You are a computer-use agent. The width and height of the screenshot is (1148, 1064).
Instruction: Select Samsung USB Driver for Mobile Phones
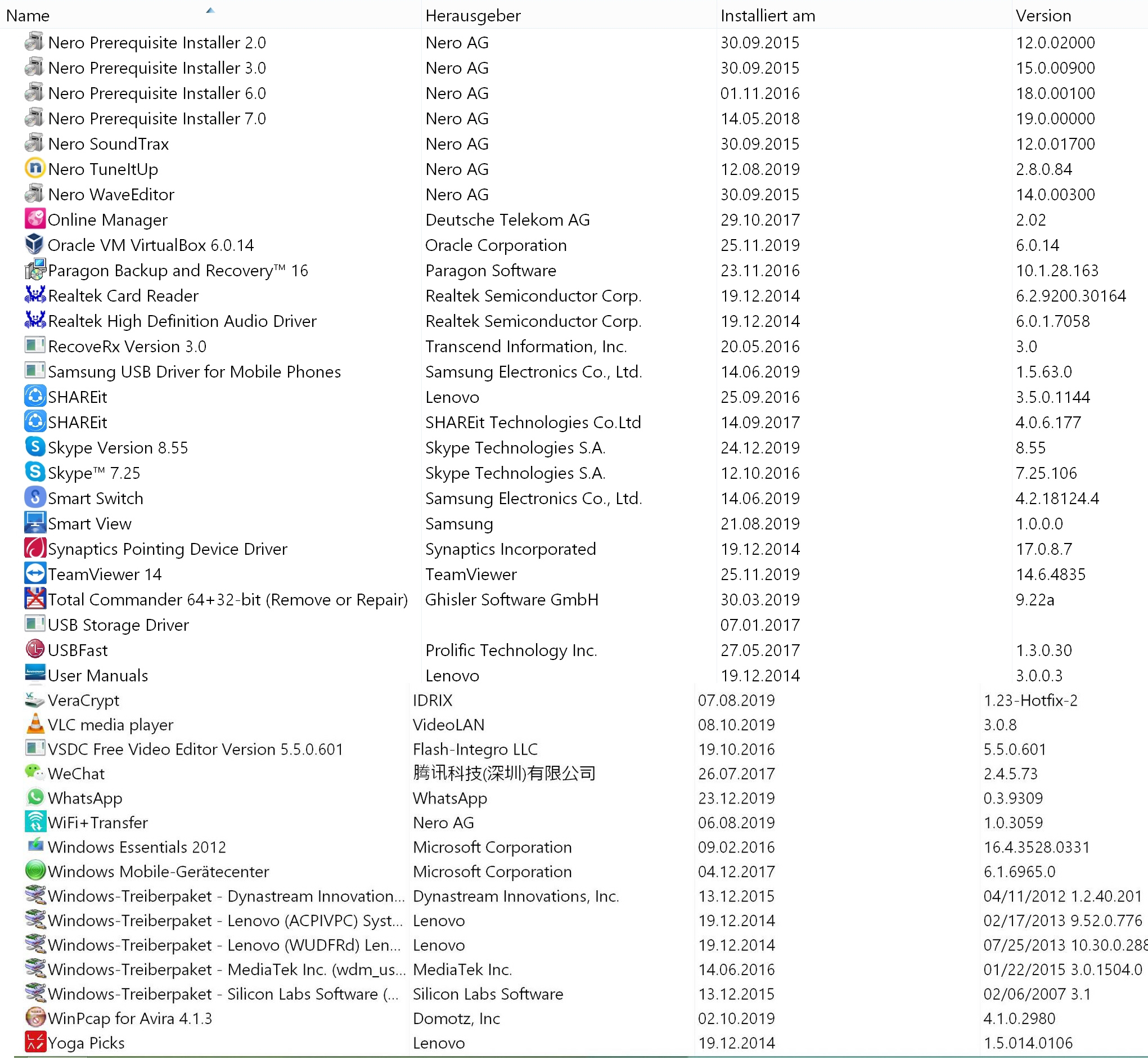(x=194, y=372)
